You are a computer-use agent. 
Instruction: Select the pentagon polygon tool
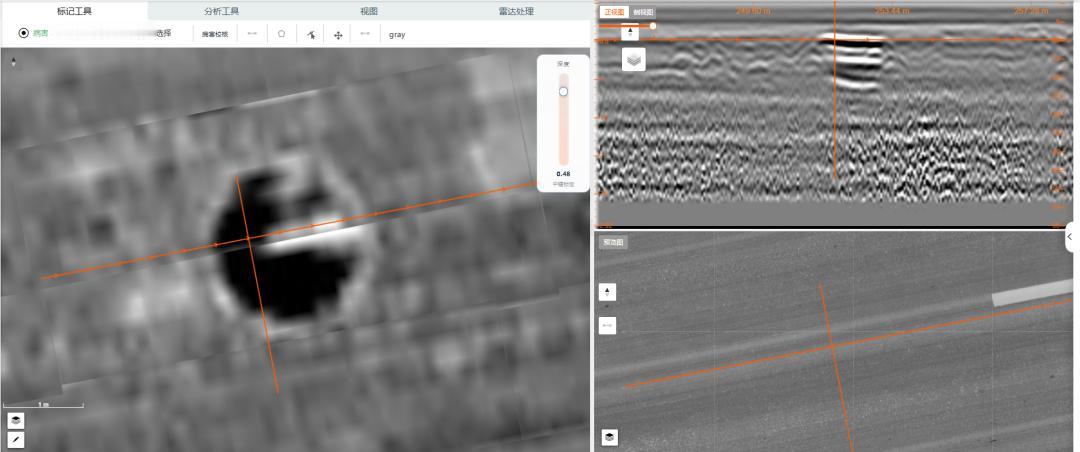[x=282, y=34]
